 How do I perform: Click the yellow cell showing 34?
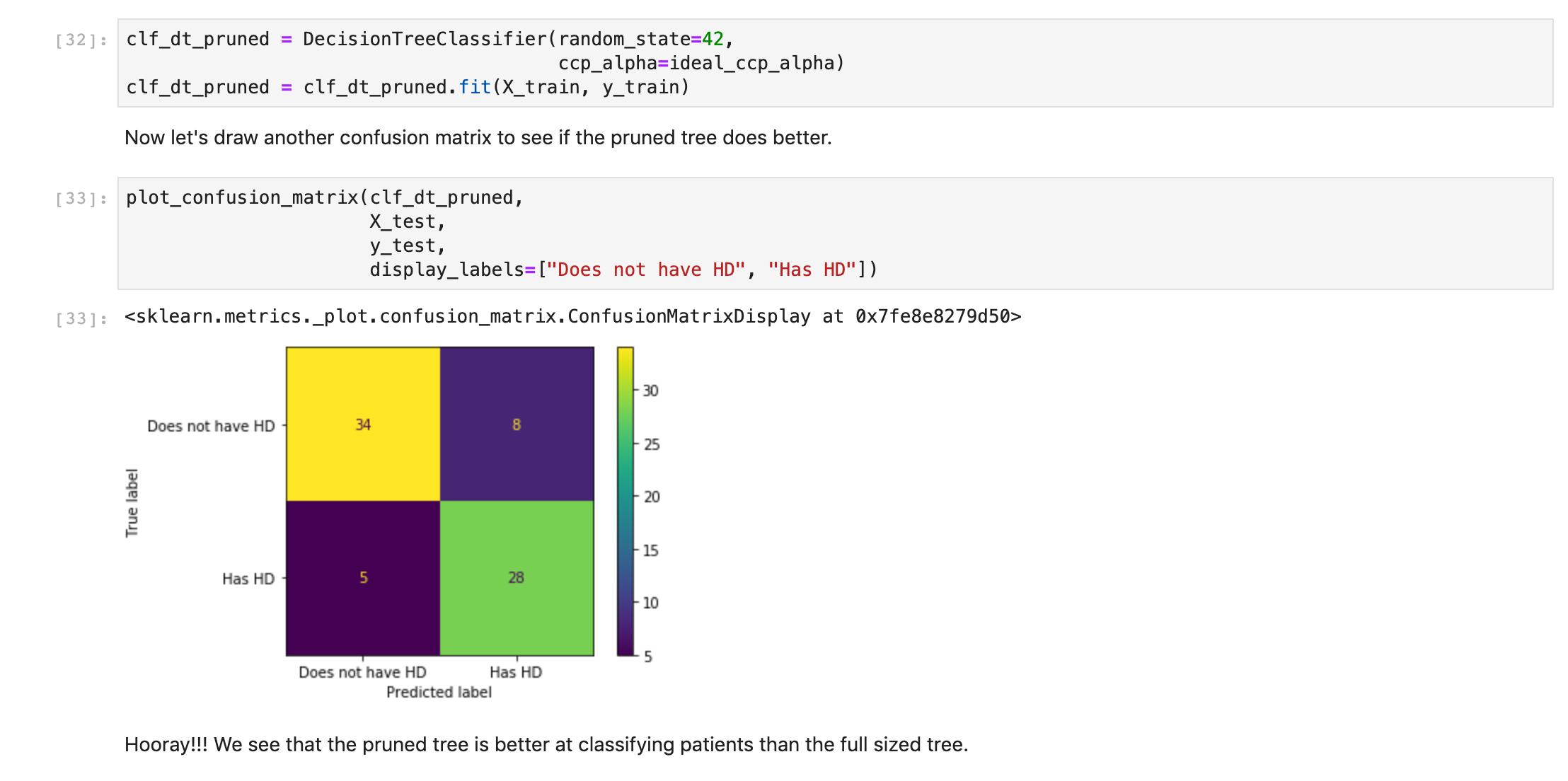pos(363,424)
